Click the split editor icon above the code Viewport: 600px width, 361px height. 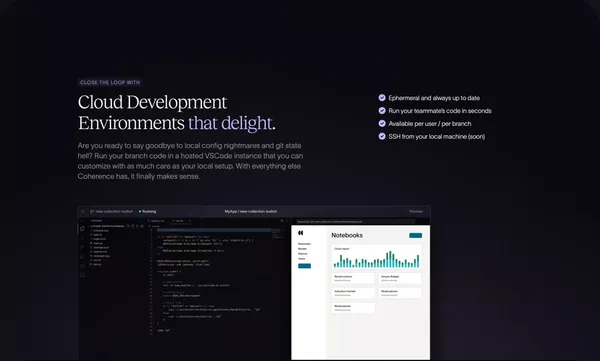[282, 221]
